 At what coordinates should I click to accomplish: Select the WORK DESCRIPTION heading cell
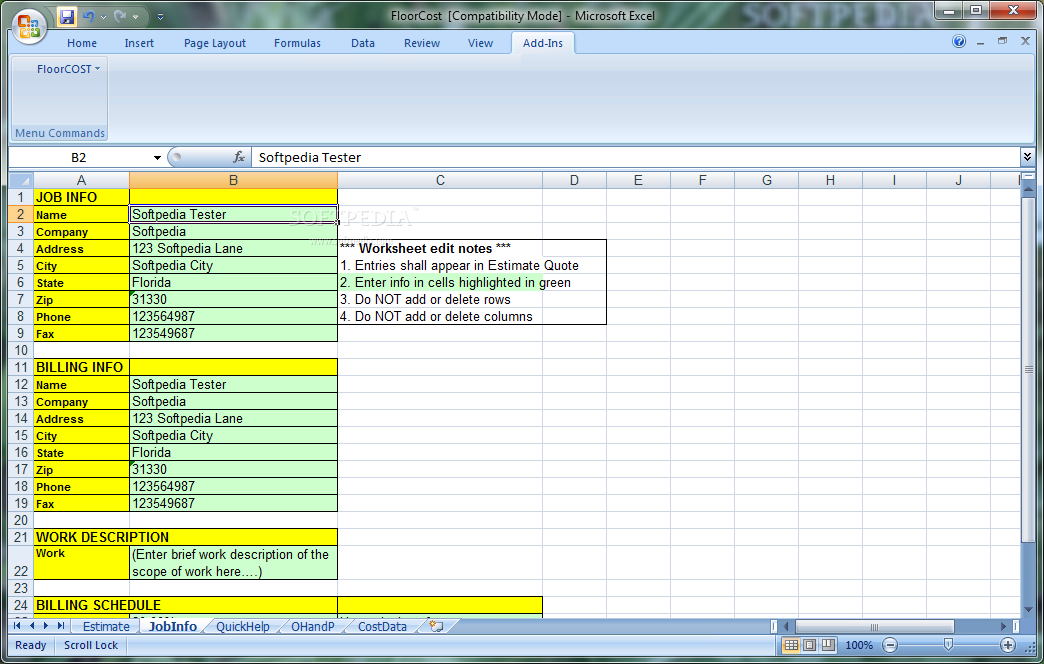tap(186, 537)
